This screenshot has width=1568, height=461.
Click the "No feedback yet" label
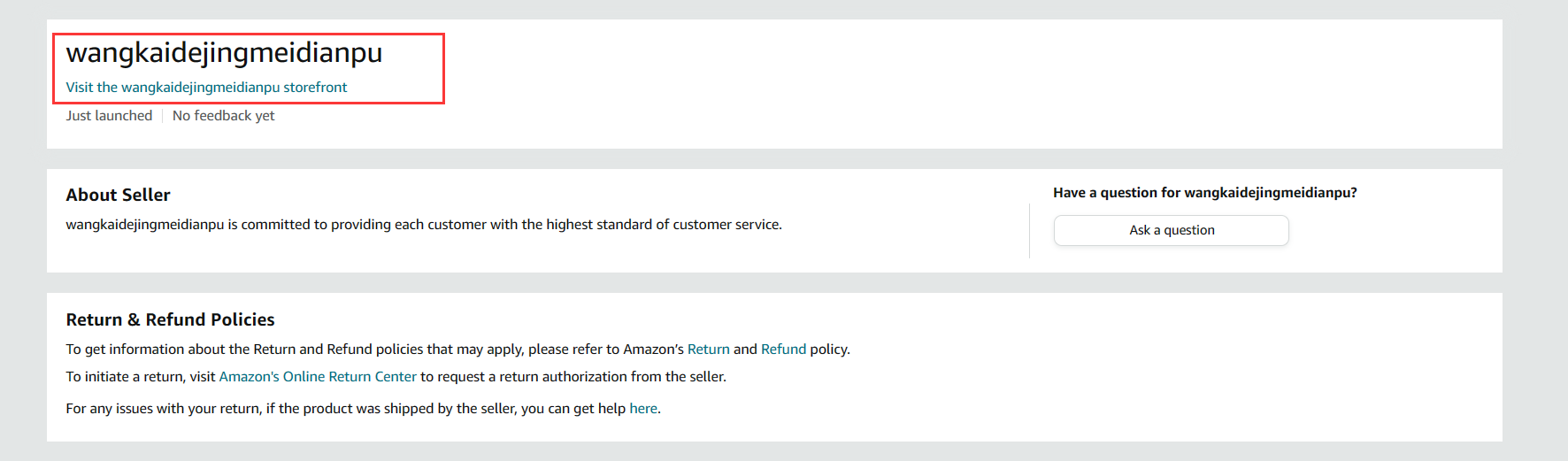223,116
